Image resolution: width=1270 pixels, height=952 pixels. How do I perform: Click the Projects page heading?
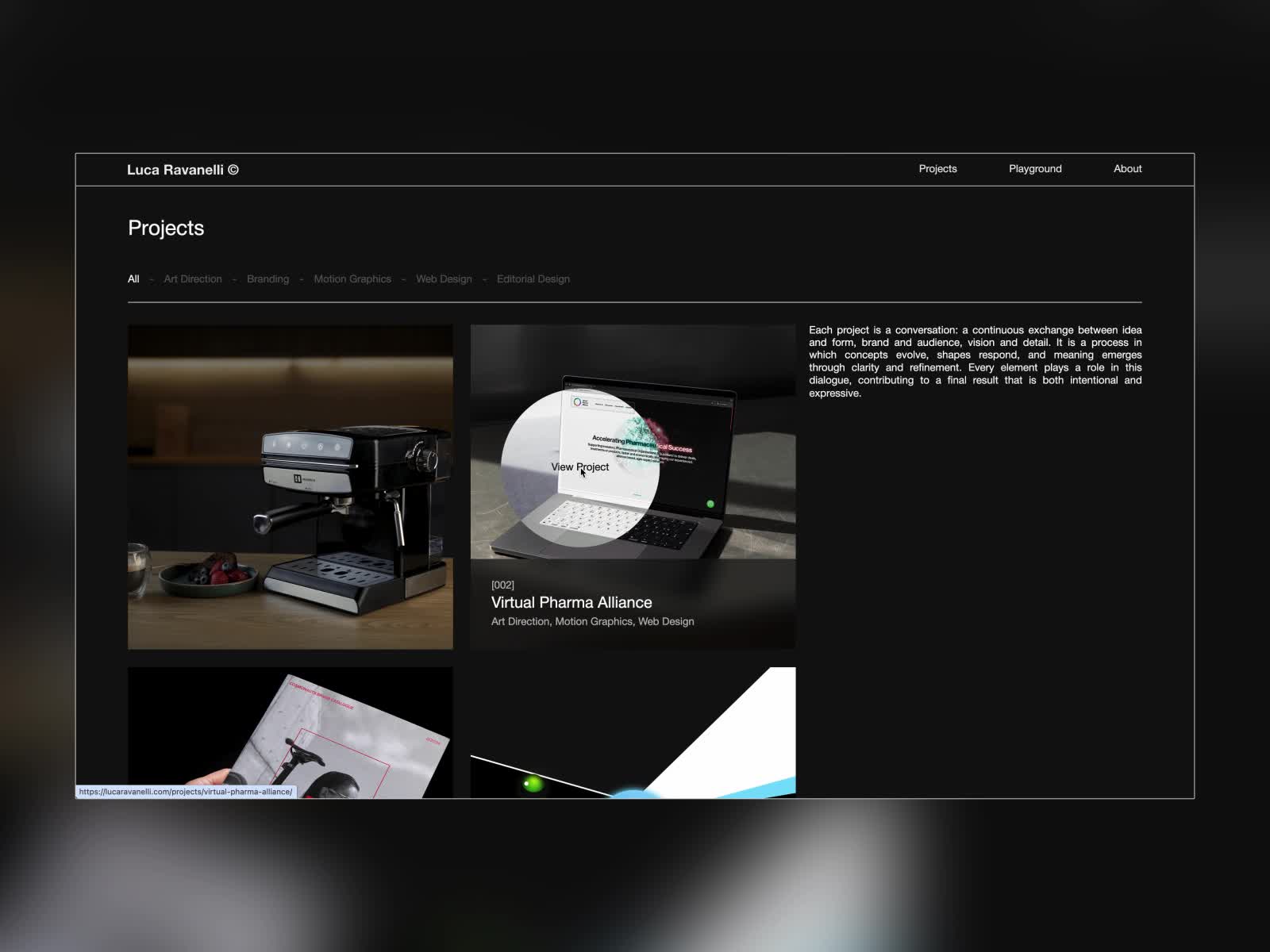click(166, 228)
